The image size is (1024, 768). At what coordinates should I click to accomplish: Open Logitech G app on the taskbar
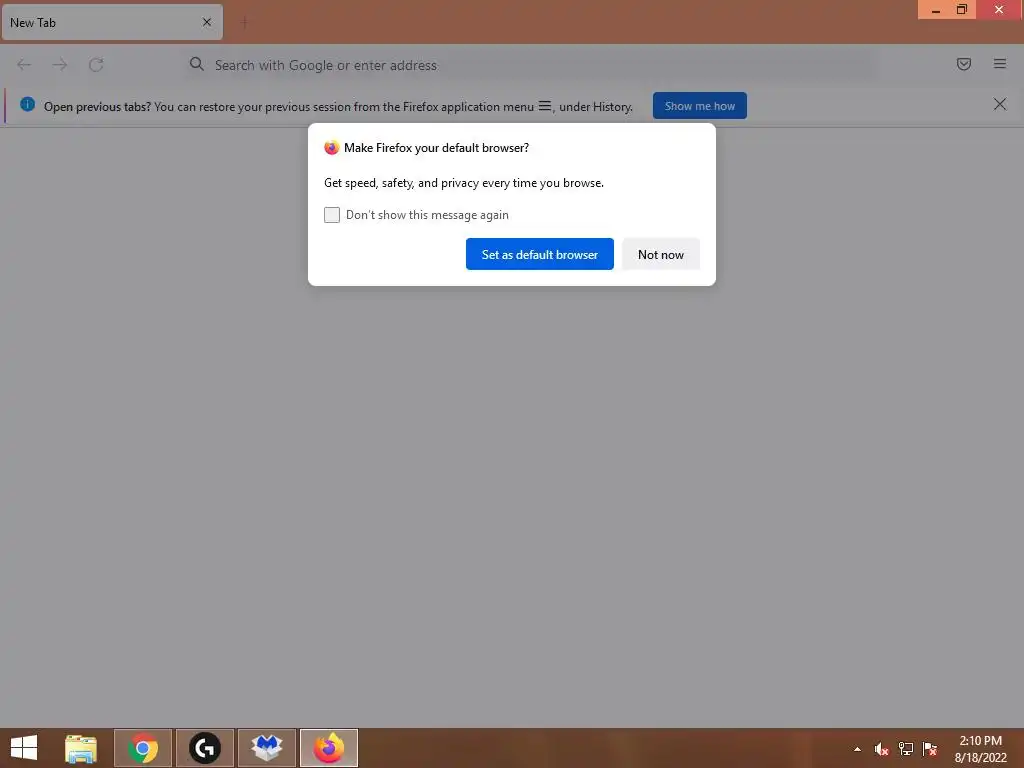point(205,748)
